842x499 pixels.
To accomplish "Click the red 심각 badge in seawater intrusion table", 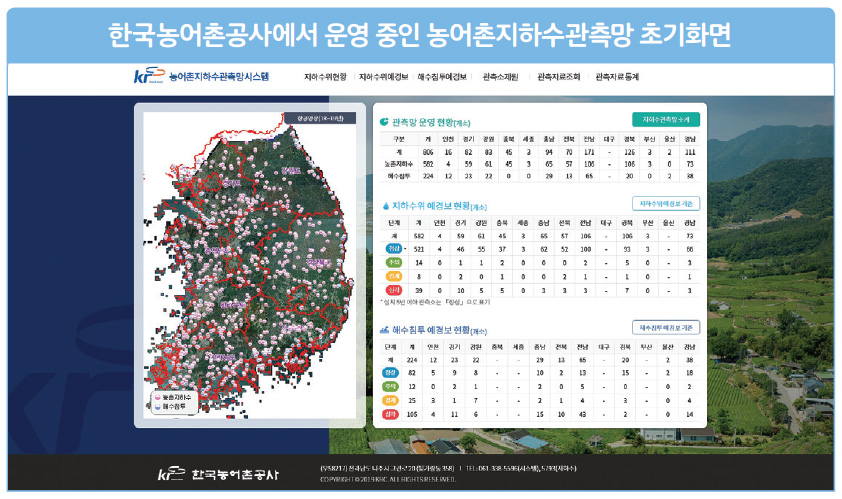I will (x=390, y=415).
